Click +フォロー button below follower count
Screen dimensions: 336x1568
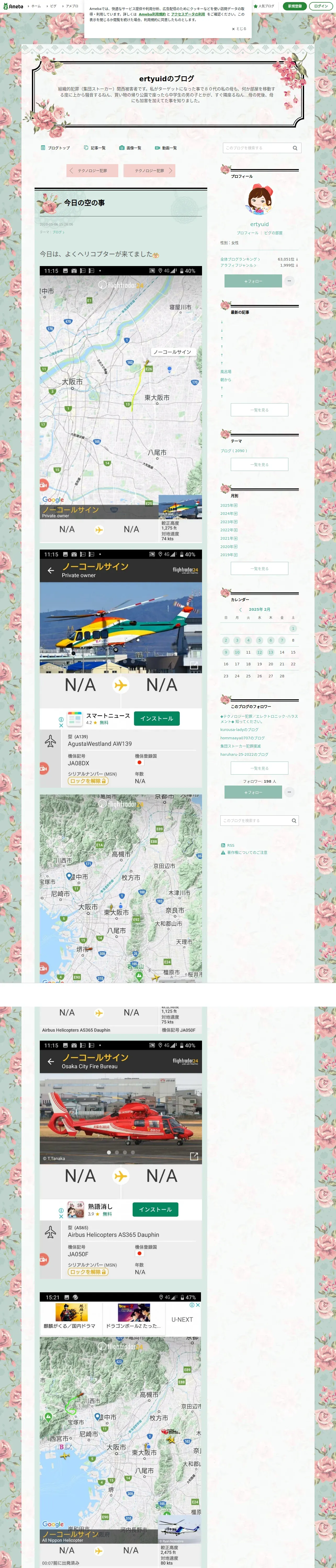point(253,792)
